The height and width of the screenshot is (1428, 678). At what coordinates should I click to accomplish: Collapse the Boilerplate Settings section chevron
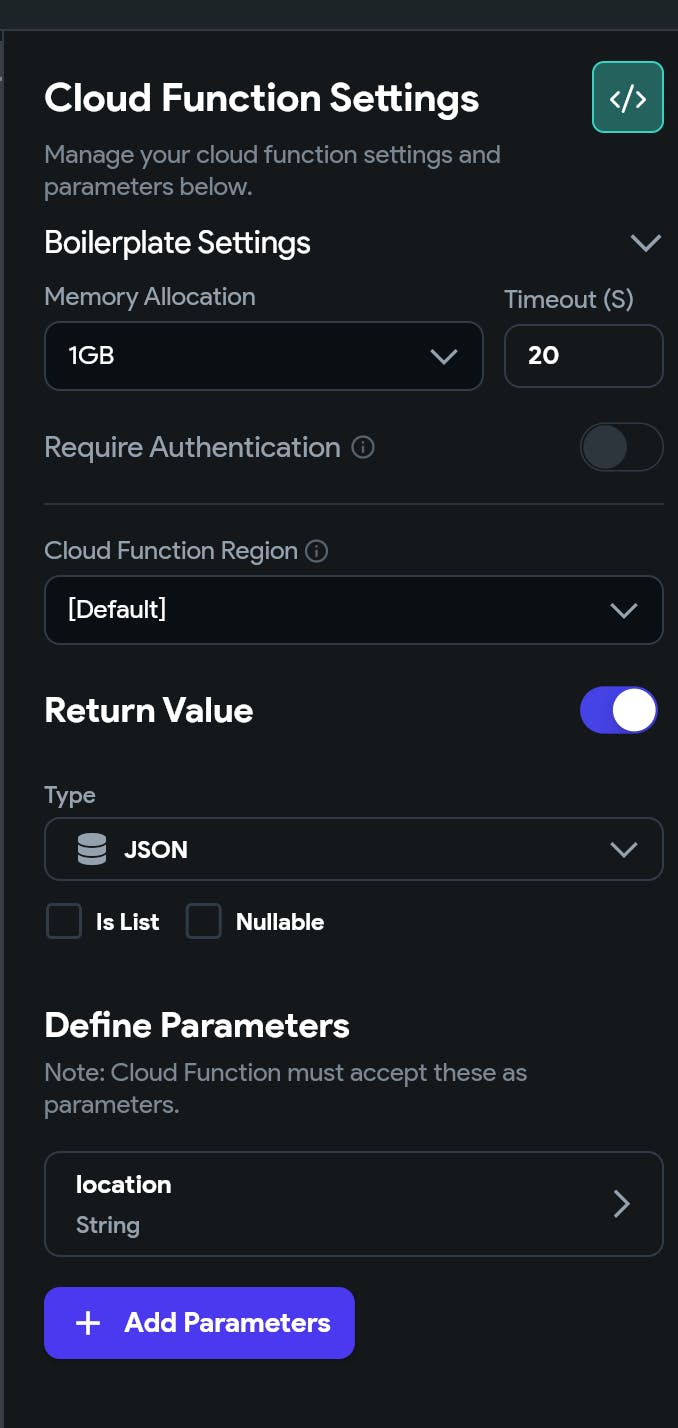[x=646, y=243]
